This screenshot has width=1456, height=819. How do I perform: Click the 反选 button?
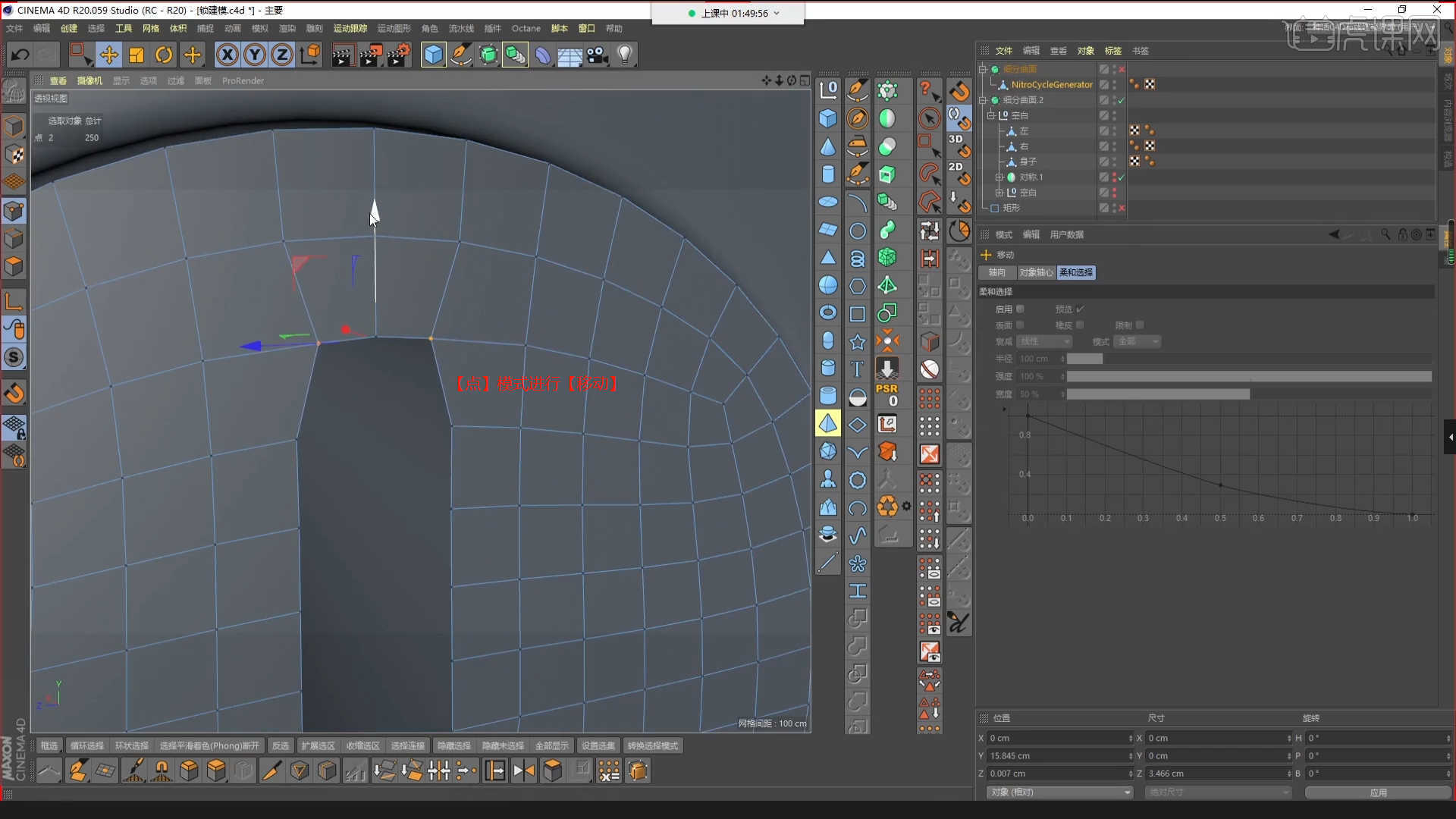tap(281, 745)
